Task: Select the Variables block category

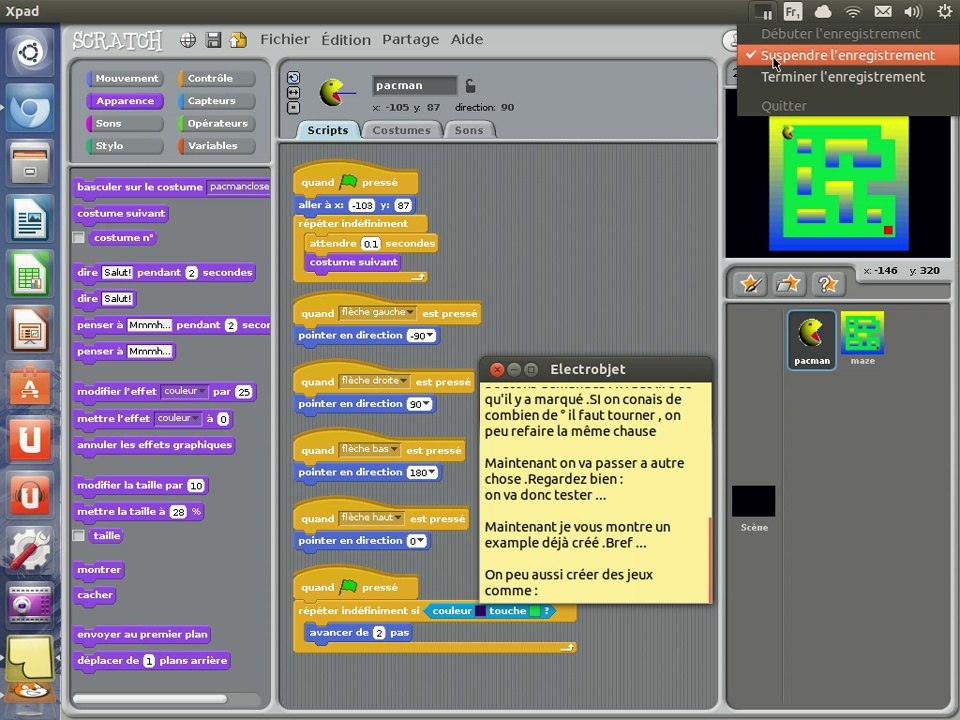Action: (x=217, y=146)
